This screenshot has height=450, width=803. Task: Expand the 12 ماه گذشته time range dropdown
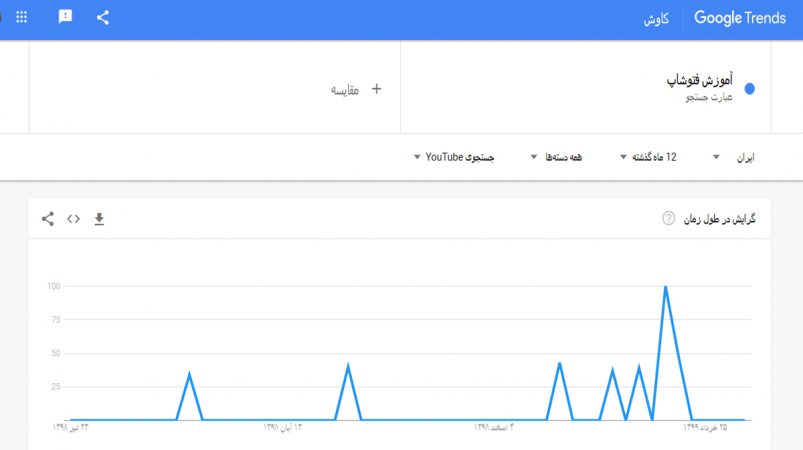click(648, 157)
